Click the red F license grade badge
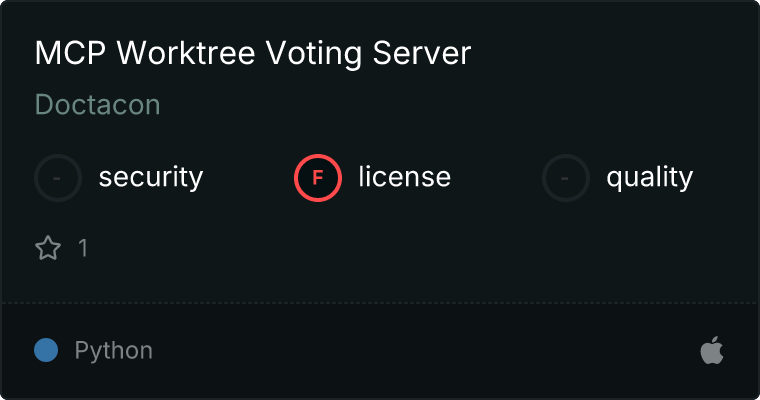The image size is (760, 400). [318, 178]
